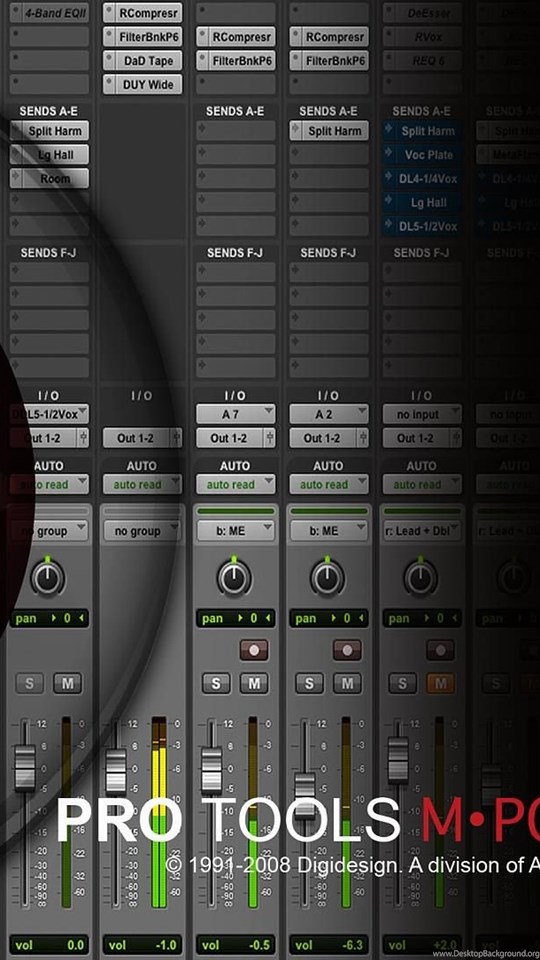Open b: ME group menu on A 7 channel

[236, 531]
